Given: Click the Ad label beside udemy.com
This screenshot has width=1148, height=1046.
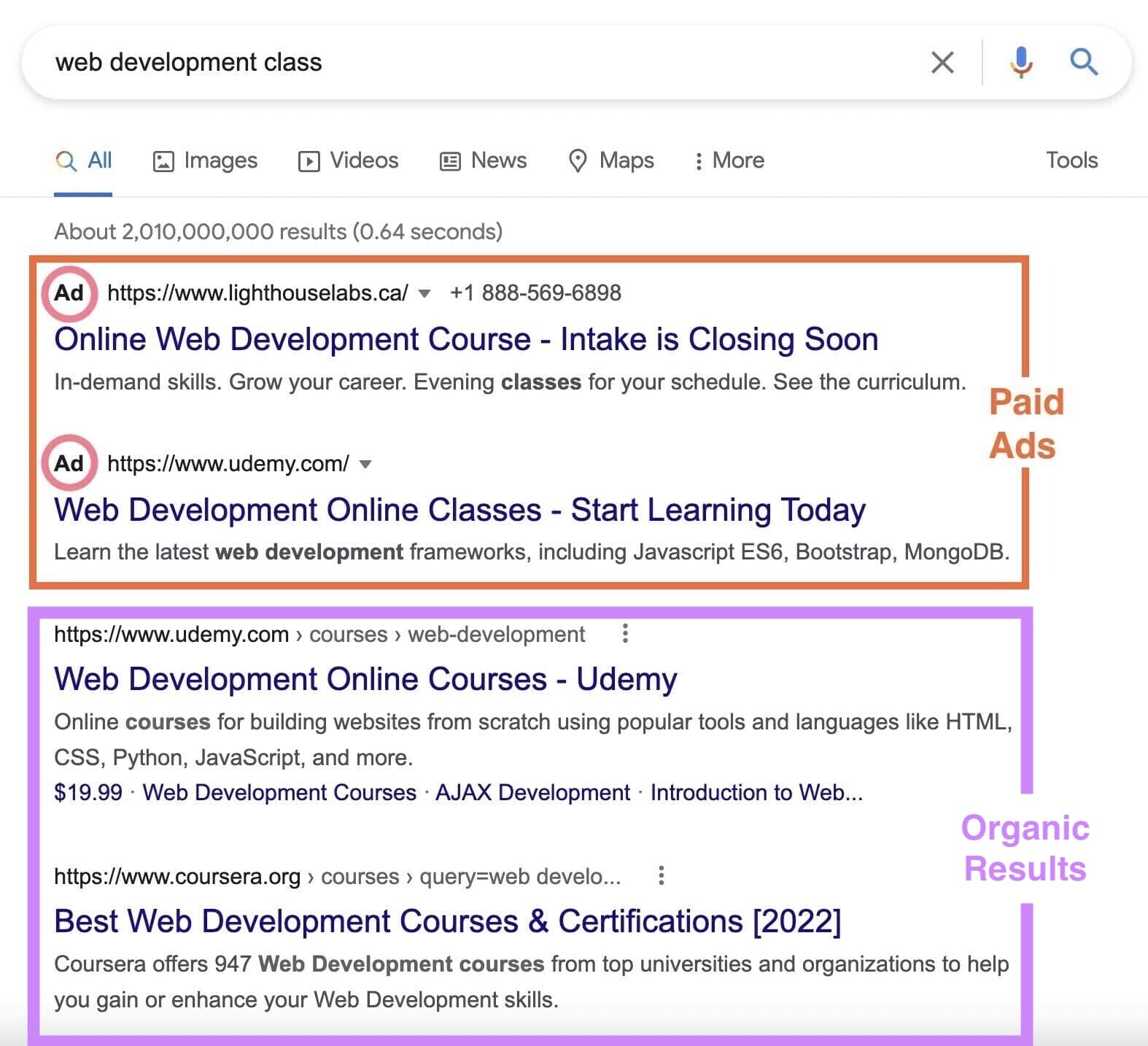Looking at the screenshot, I should (x=69, y=463).
